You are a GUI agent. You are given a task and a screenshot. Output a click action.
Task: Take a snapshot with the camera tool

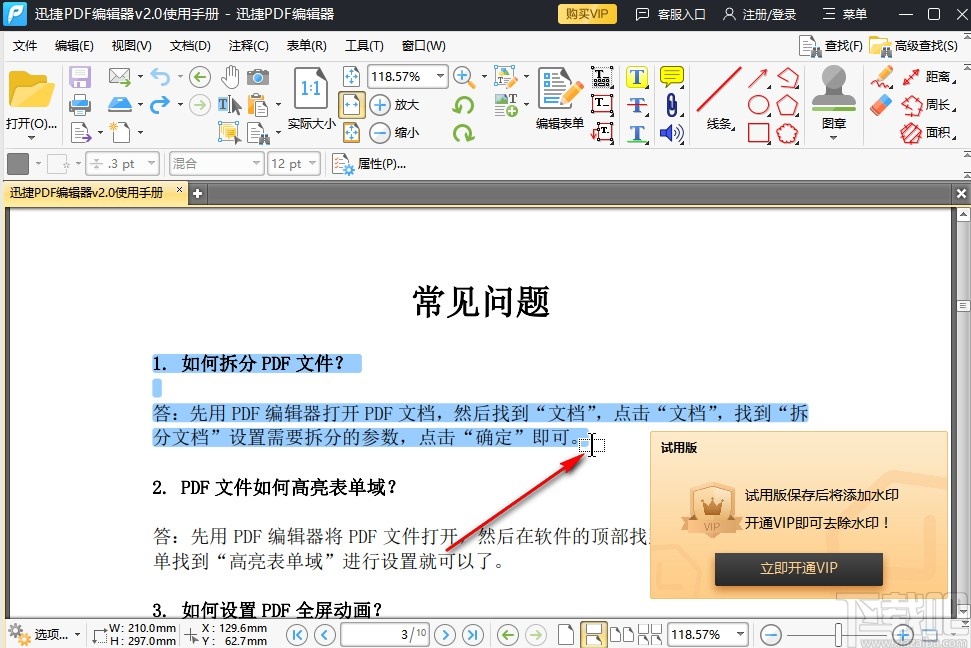pyautogui.click(x=259, y=76)
